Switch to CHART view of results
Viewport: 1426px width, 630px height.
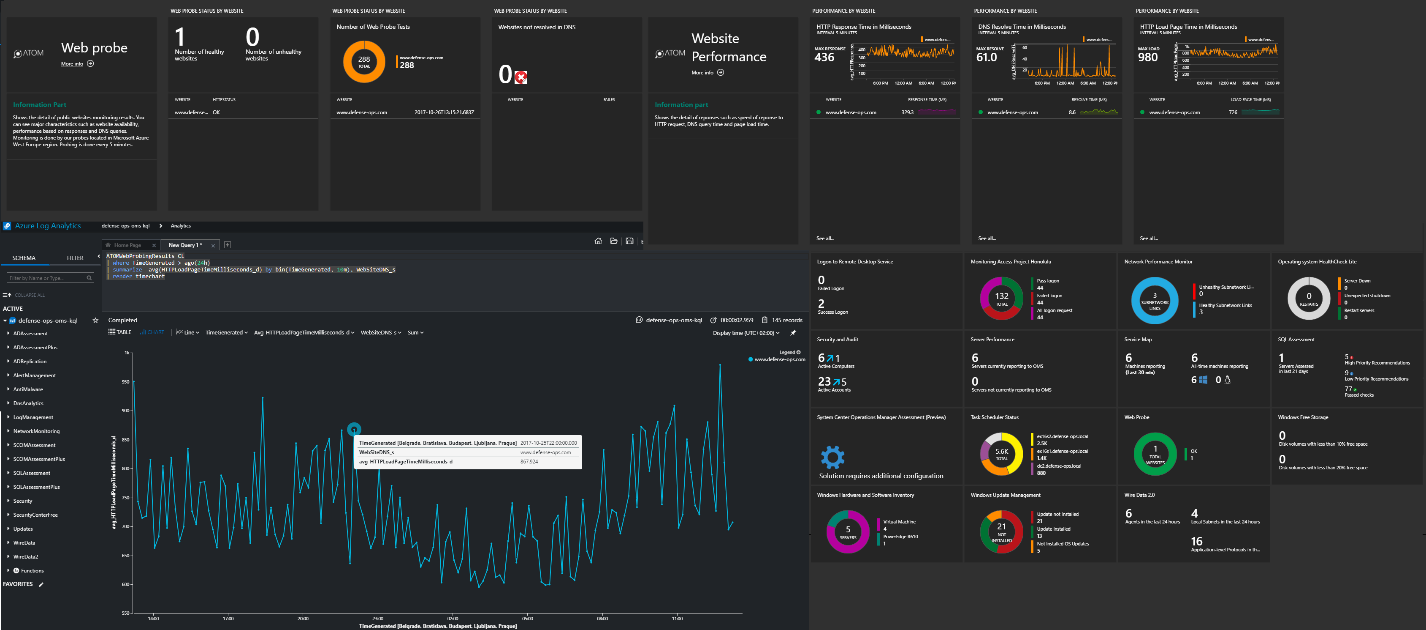pyautogui.click(x=152, y=332)
